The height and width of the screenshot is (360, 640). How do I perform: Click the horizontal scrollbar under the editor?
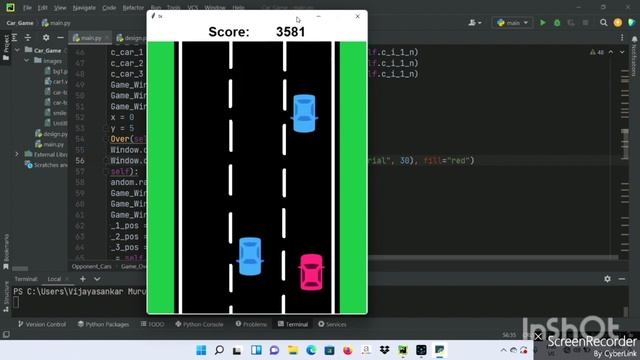click(x=493, y=258)
